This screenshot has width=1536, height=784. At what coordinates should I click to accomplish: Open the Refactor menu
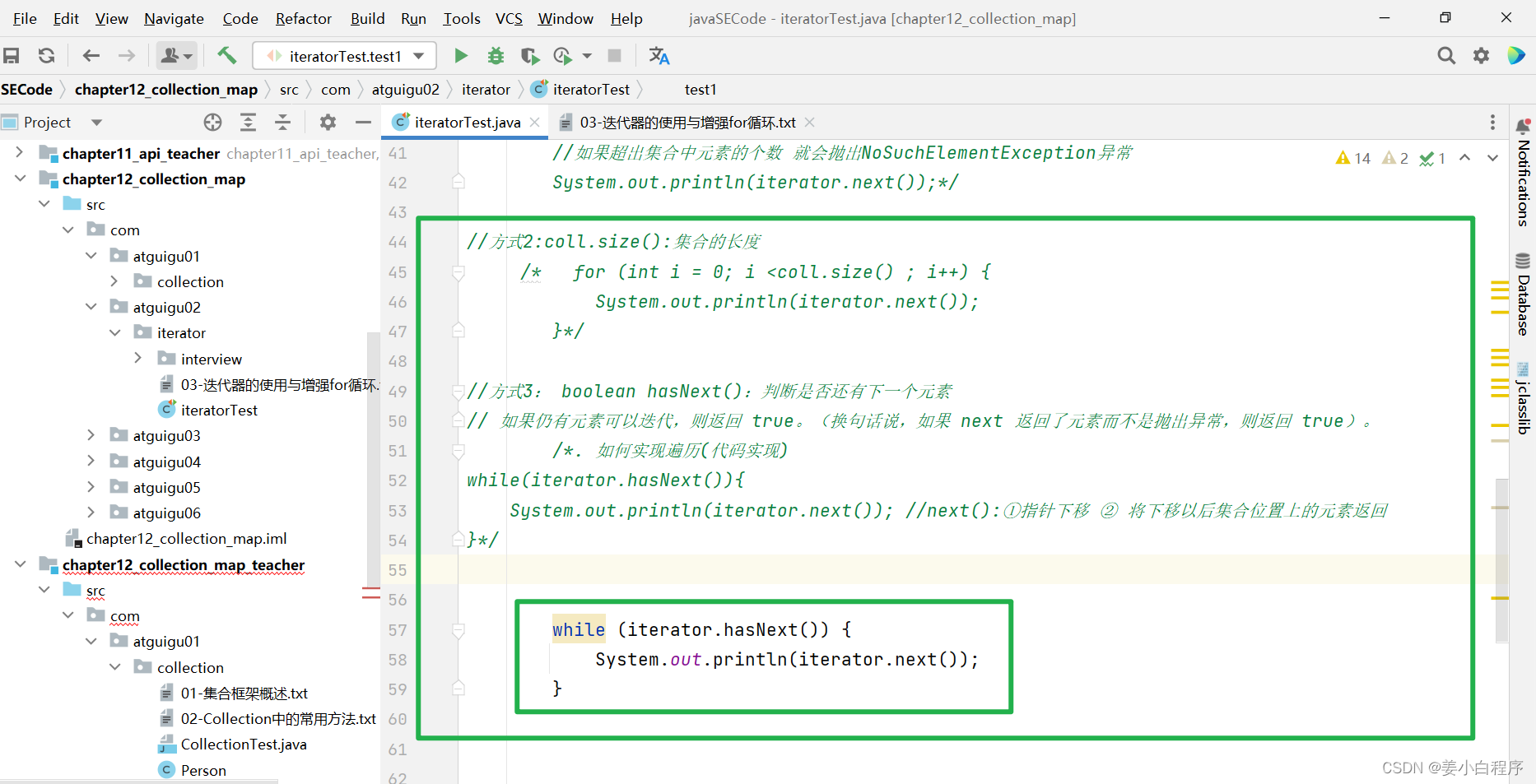coord(303,18)
